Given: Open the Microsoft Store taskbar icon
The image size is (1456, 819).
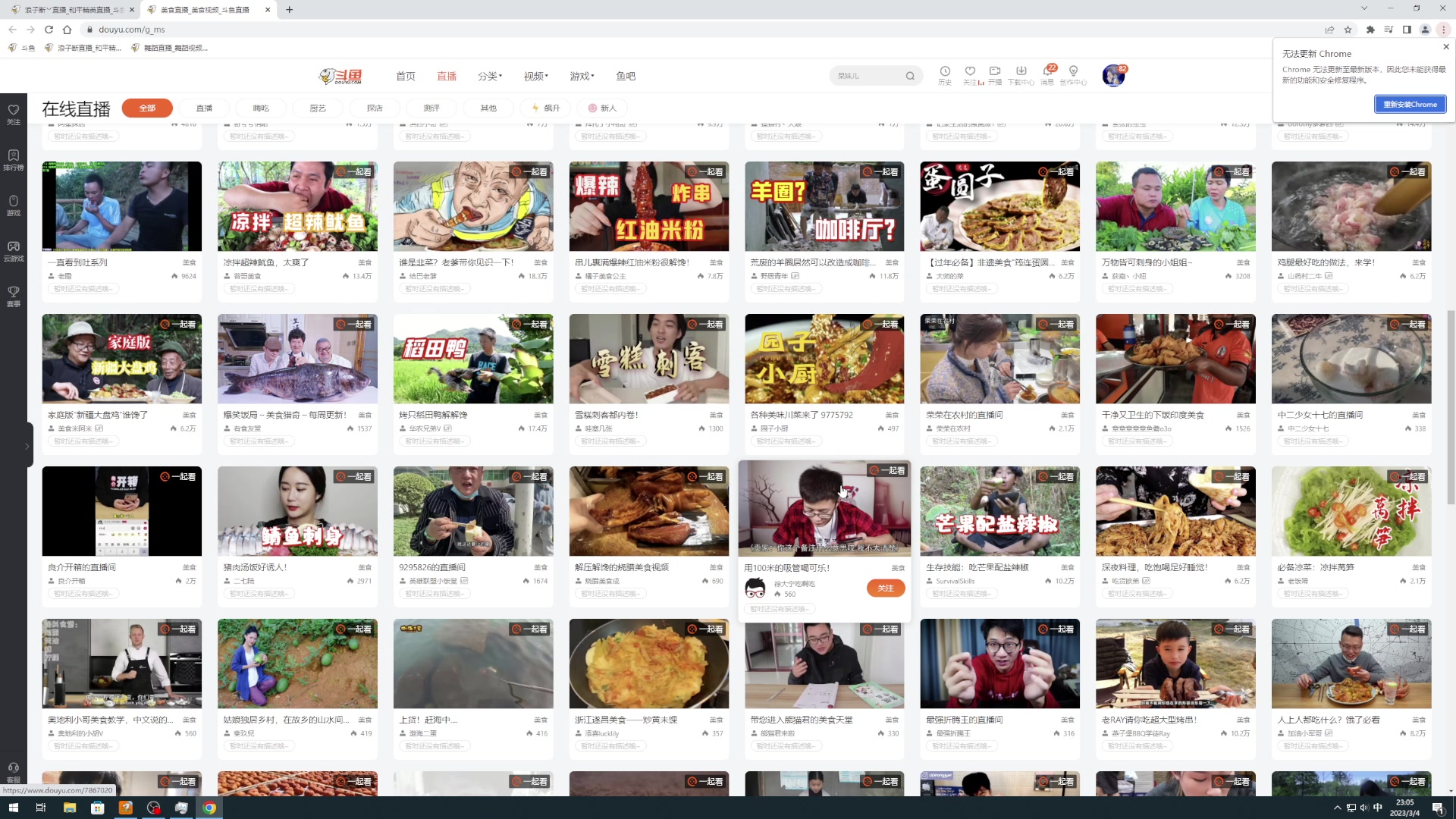Looking at the screenshot, I should click(x=97, y=808).
